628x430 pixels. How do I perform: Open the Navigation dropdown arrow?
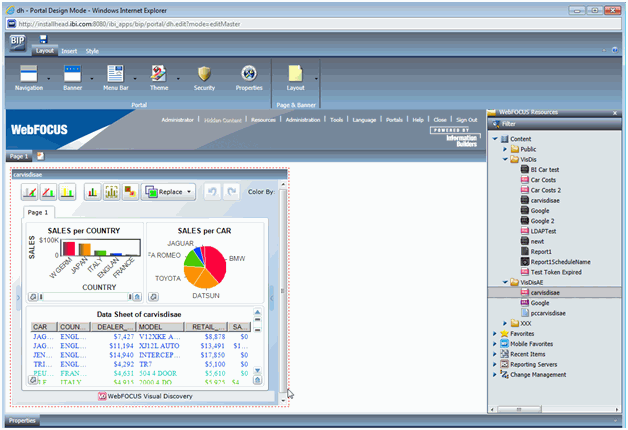pyautogui.click(x=49, y=78)
